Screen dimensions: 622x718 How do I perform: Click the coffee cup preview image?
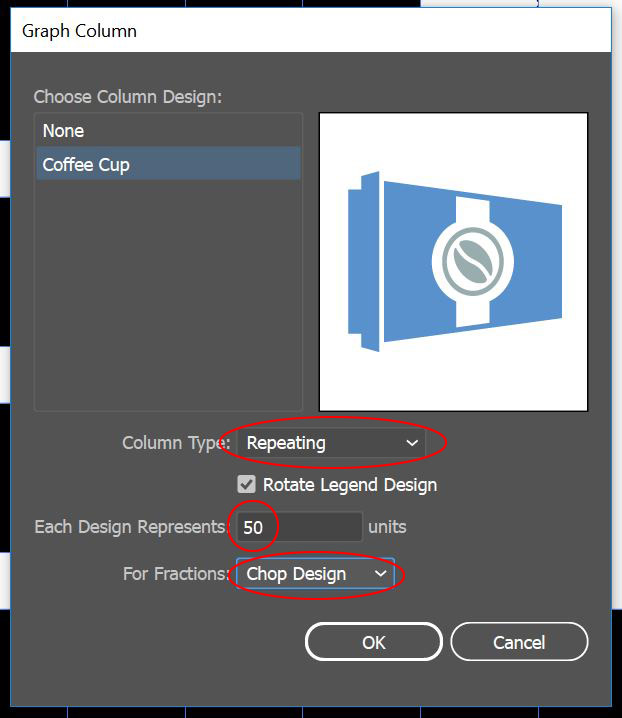tap(453, 261)
